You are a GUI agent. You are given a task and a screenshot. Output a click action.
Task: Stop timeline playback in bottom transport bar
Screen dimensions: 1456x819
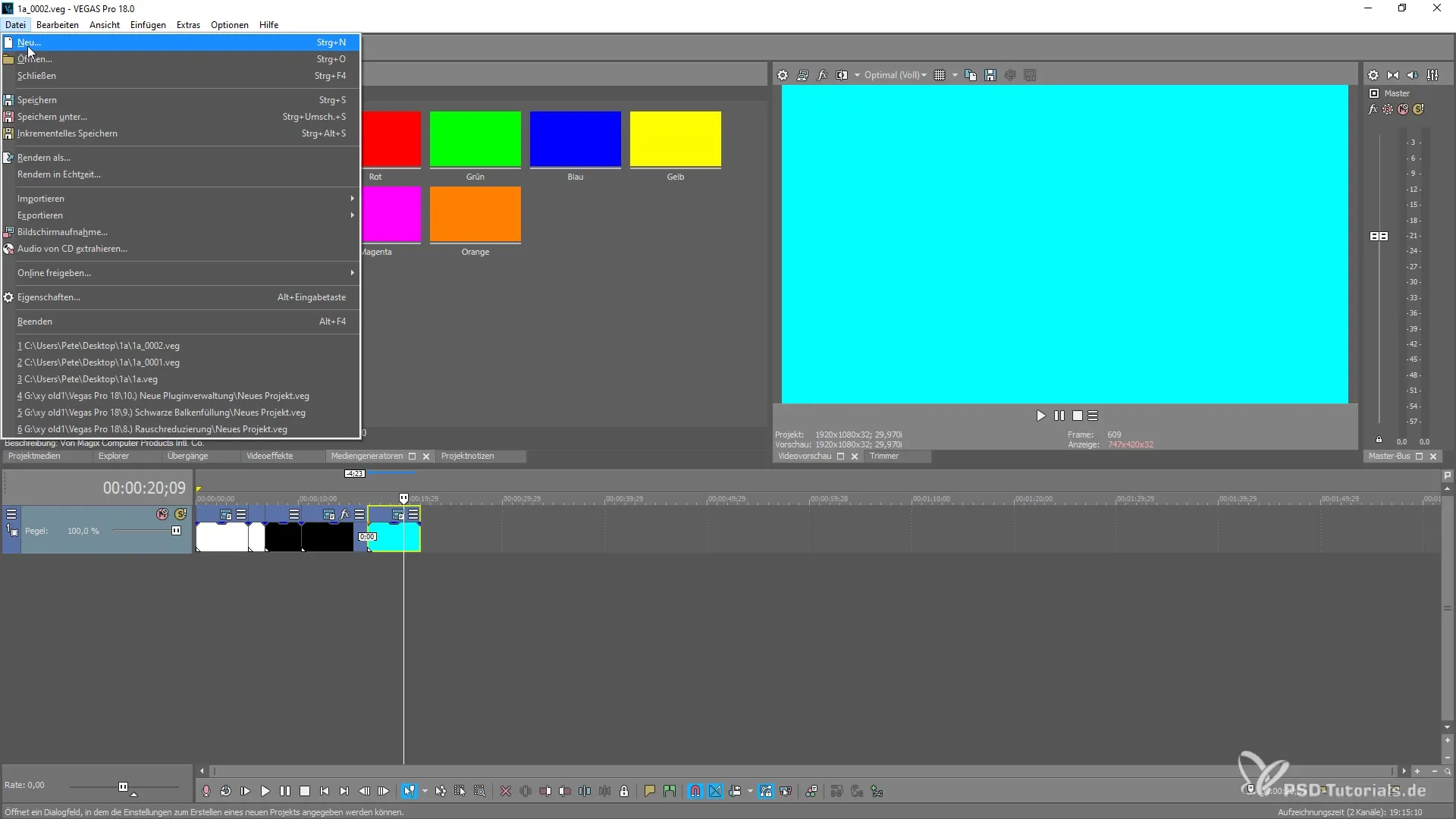[304, 791]
